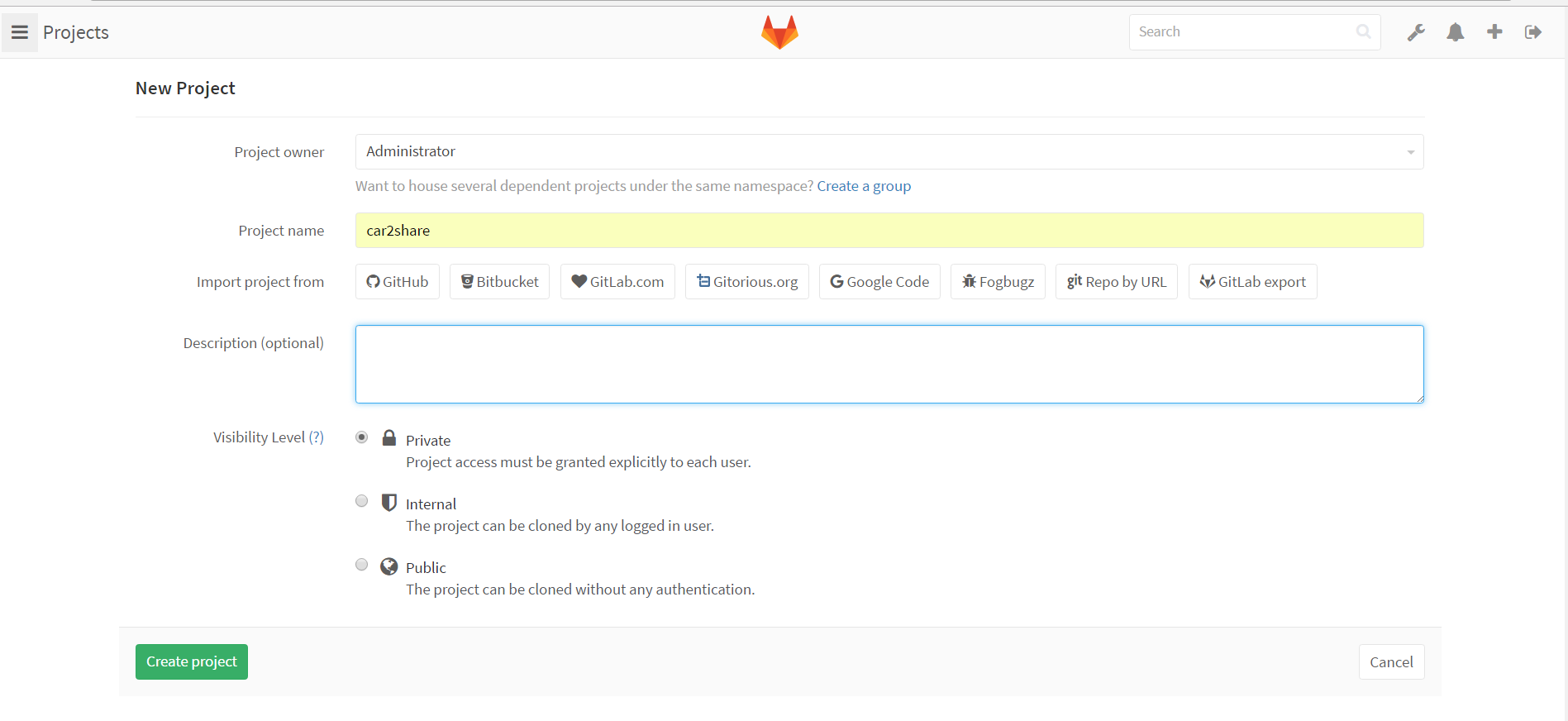Screen dimensions: 1568x721
Task: Click the Cancel button
Action: click(1391, 662)
